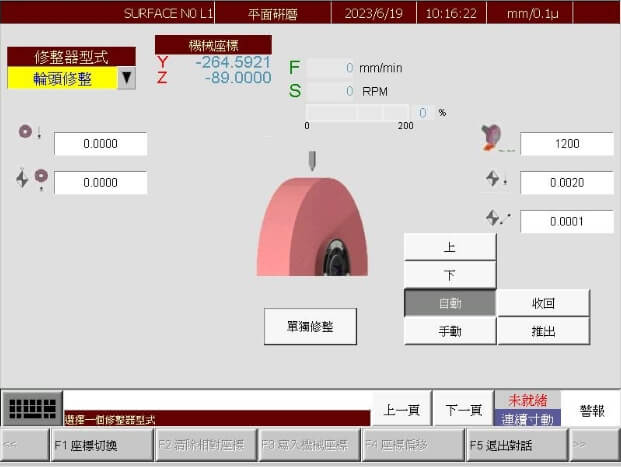Click the << softkey scroll left
The width and height of the screenshot is (621, 467).
point(25,445)
